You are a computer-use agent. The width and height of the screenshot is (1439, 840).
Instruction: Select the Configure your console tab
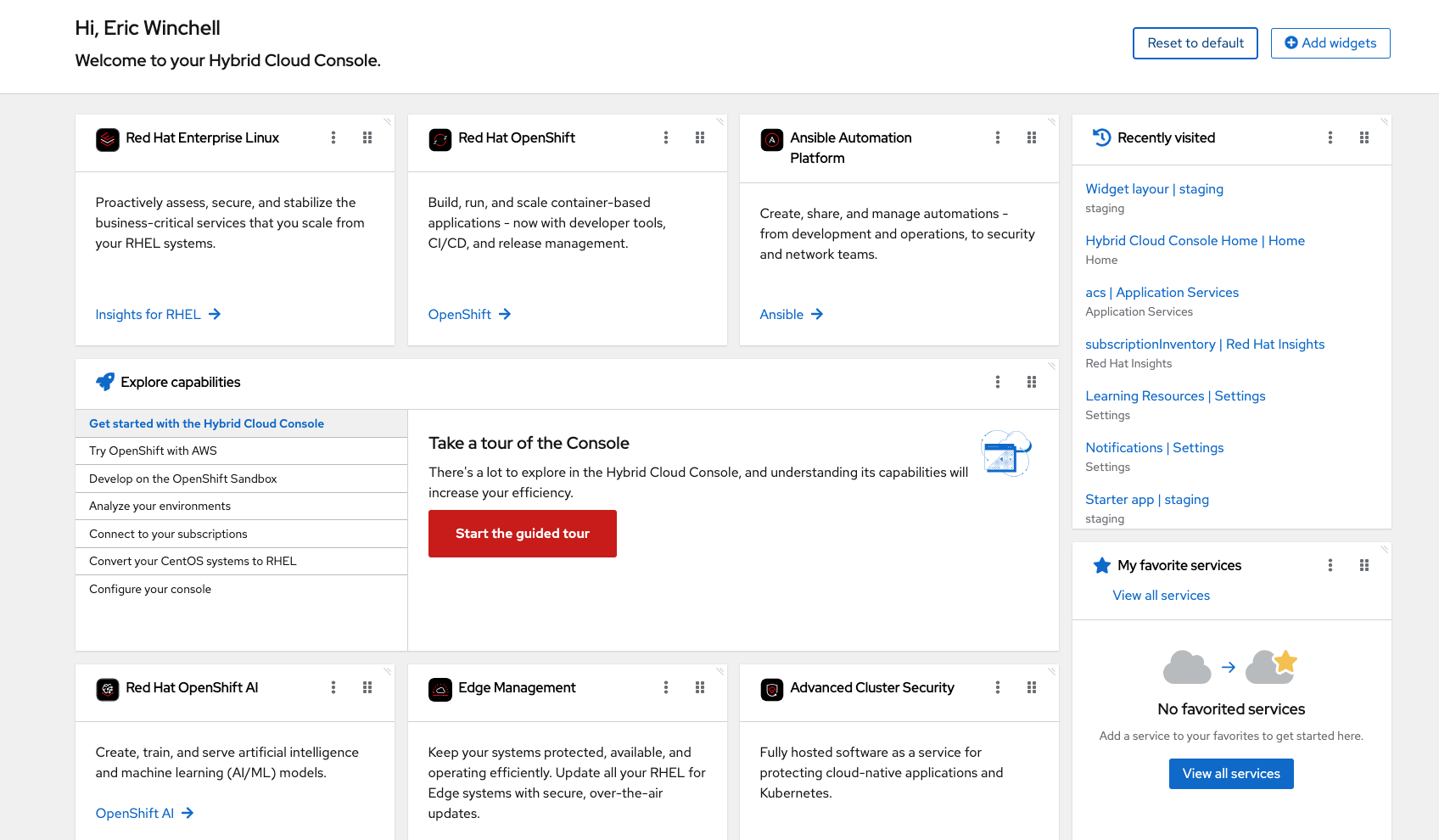coord(150,589)
